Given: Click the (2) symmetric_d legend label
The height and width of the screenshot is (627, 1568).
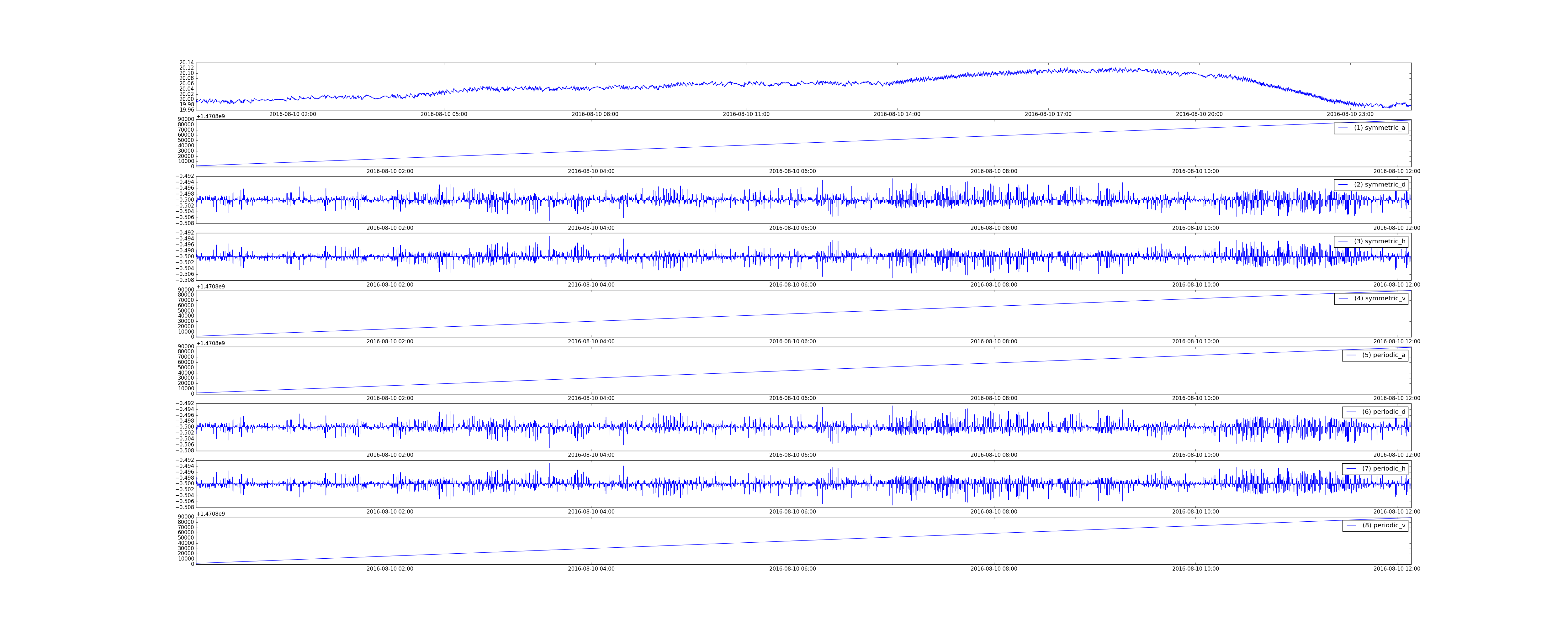Looking at the screenshot, I should tap(1379, 184).
